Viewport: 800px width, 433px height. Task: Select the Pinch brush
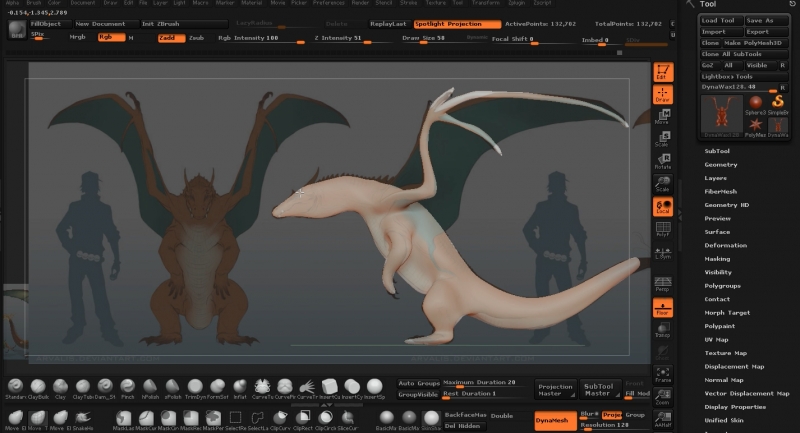pos(127,386)
